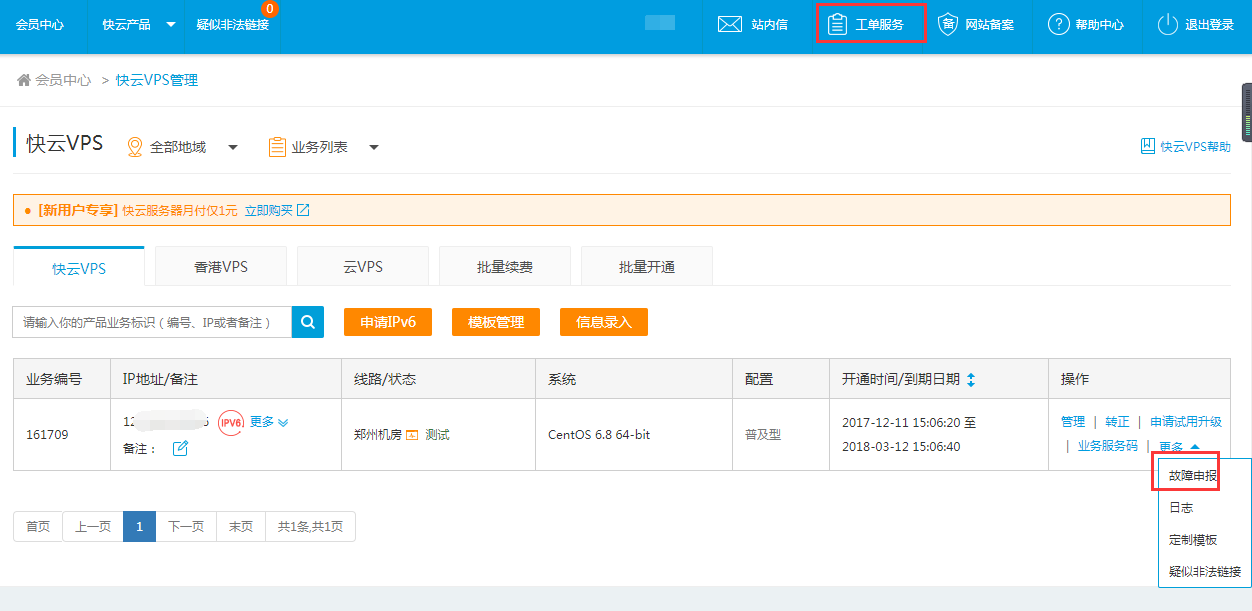Click the 申请IPv6 orange button
The height and width of the screenshot is (611, 1252).
coord(388,322)
